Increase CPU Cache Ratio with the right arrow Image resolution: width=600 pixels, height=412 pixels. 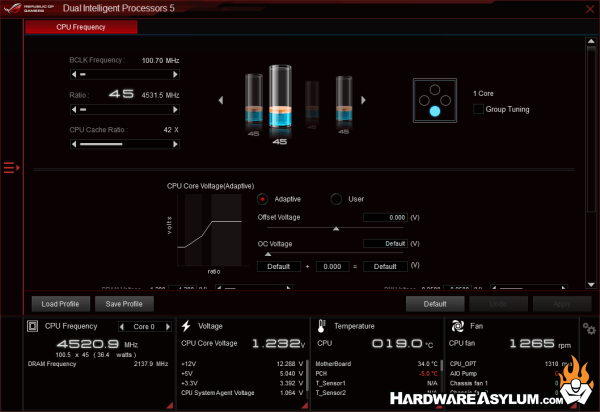(175, 144)
